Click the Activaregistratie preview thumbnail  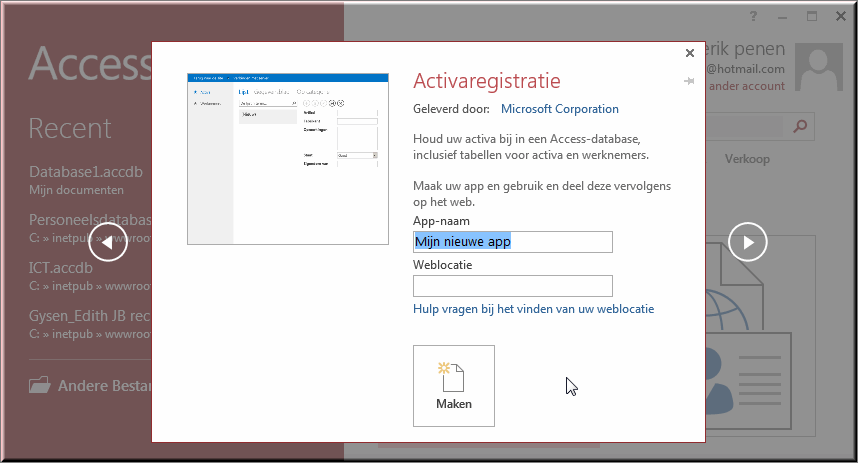click(x=288, y=159)
